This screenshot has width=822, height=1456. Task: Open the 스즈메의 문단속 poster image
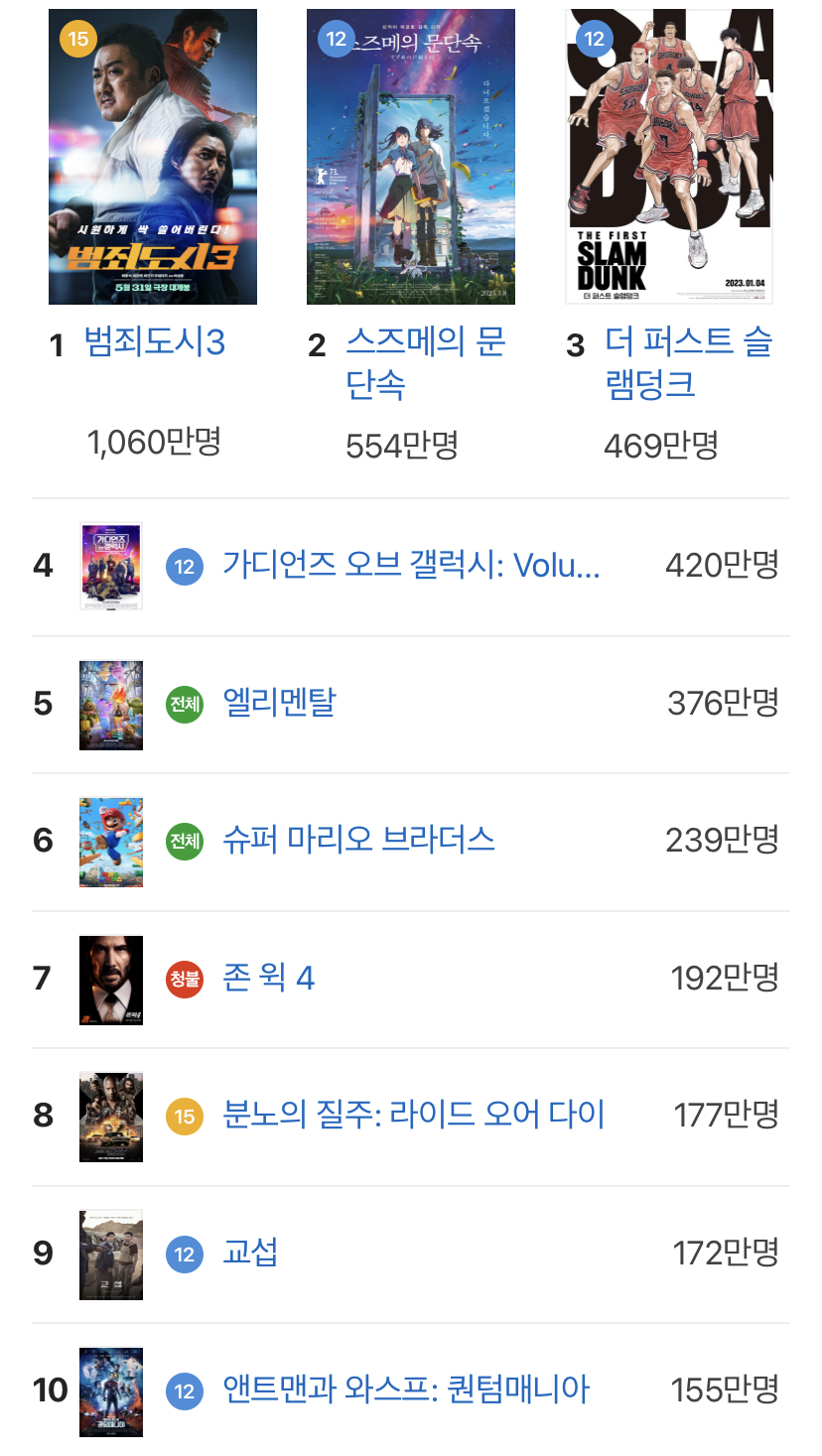[411, 157]
